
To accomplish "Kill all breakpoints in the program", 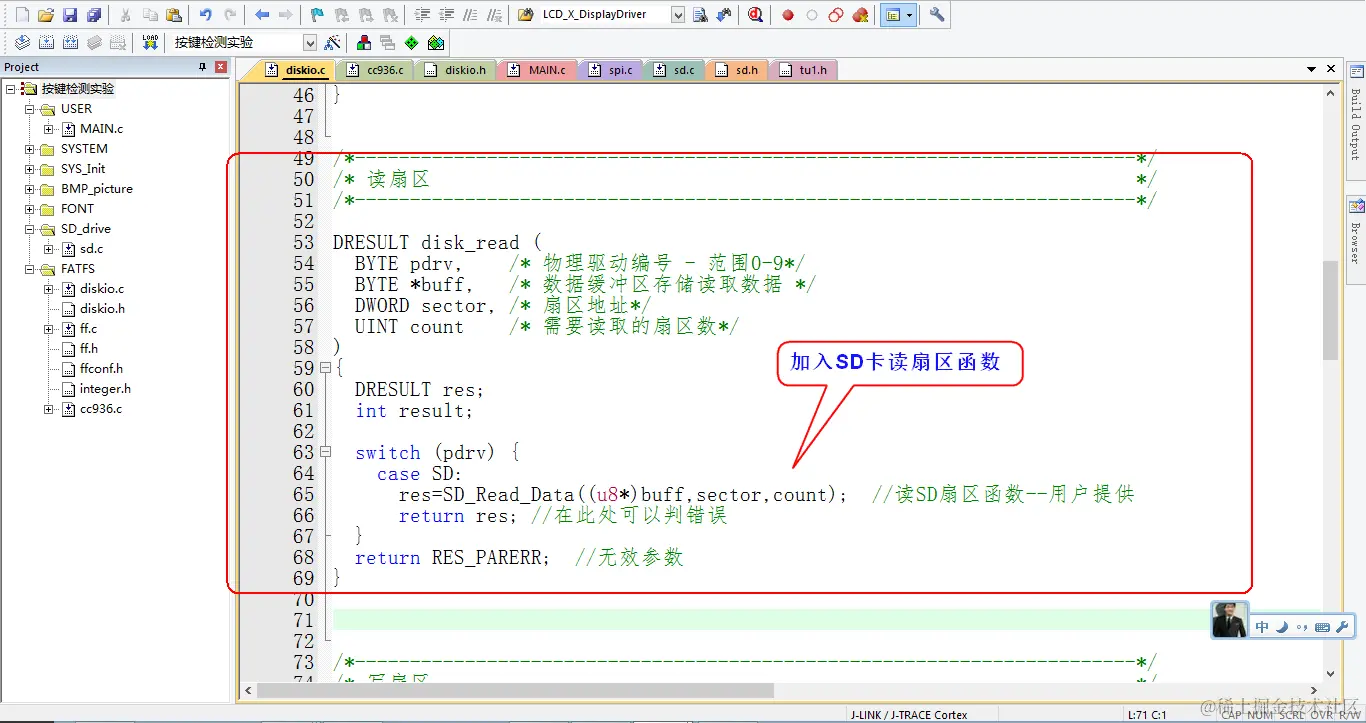I will click(x=860, y=15).
